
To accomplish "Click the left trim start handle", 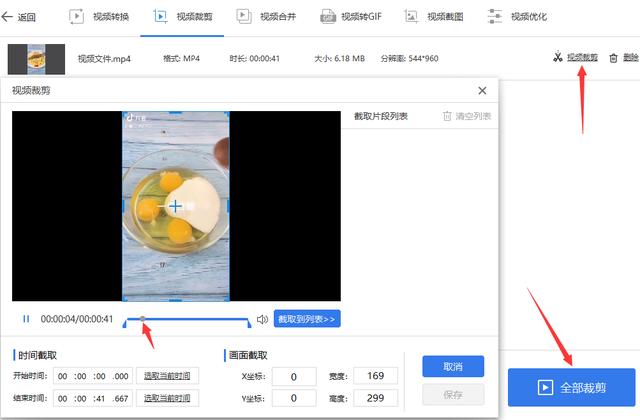I will click(125, 324).
